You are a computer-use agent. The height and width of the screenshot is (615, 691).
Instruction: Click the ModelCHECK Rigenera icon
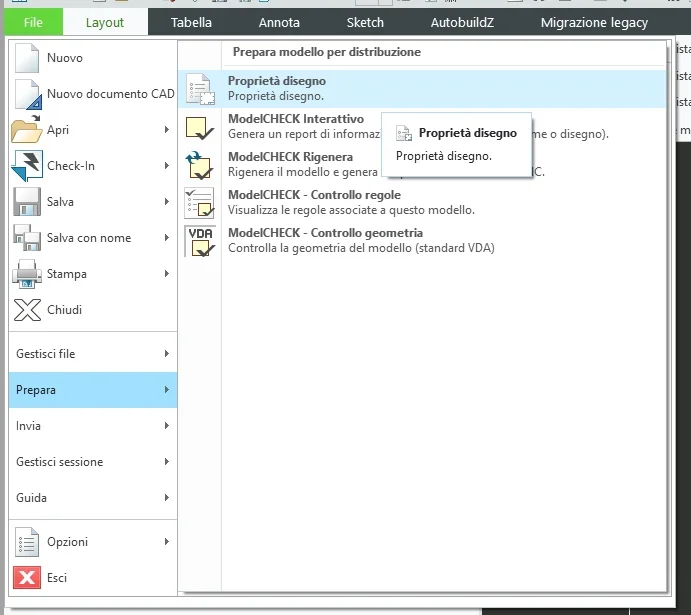click(200, 165)
